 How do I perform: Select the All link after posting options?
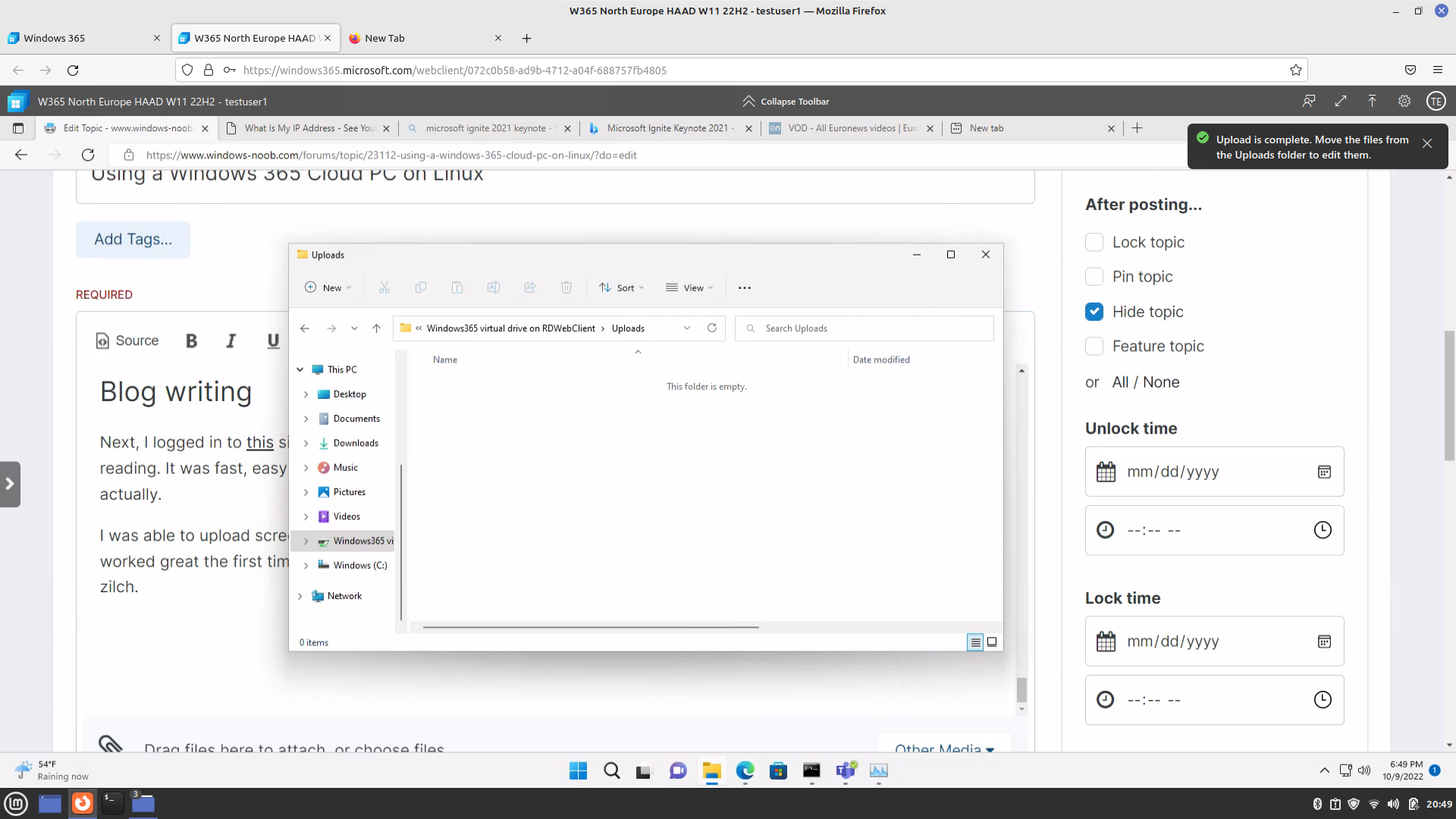click(1120, 382)
